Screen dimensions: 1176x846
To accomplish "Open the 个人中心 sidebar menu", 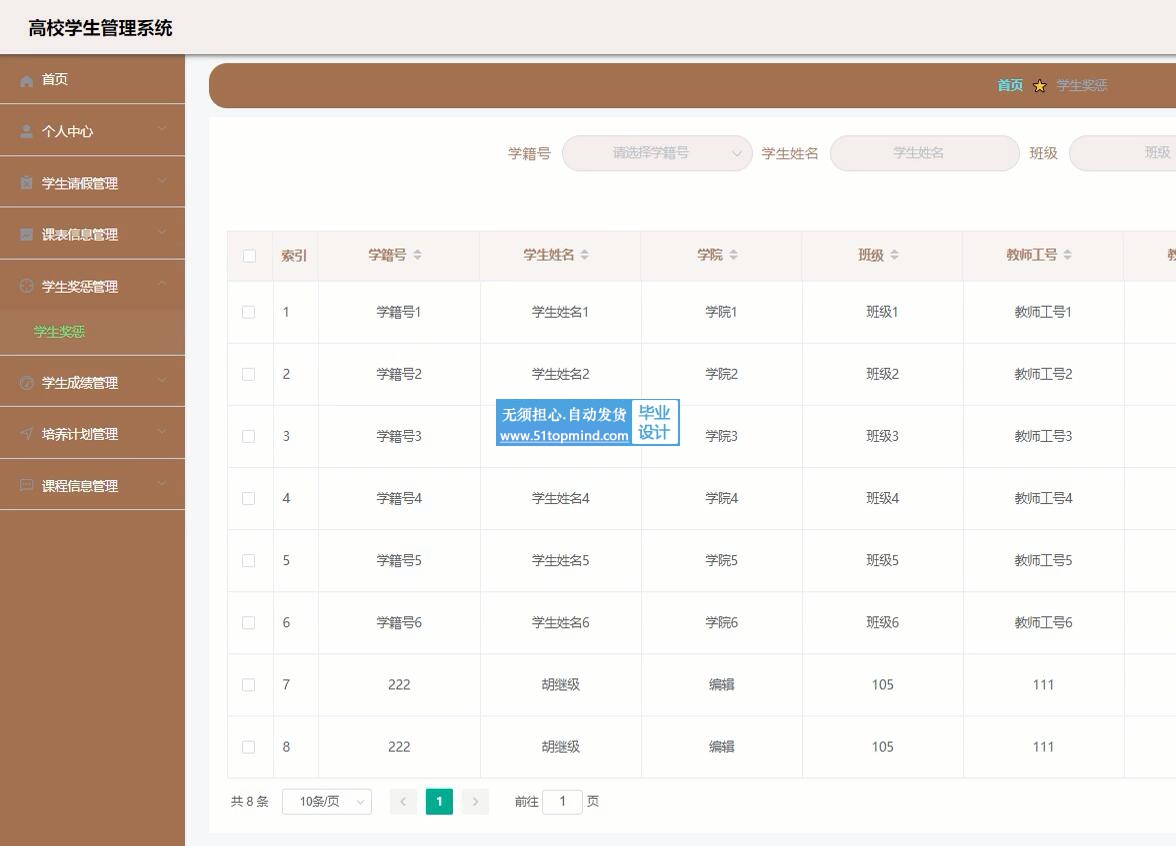I will tap(92, 131).
